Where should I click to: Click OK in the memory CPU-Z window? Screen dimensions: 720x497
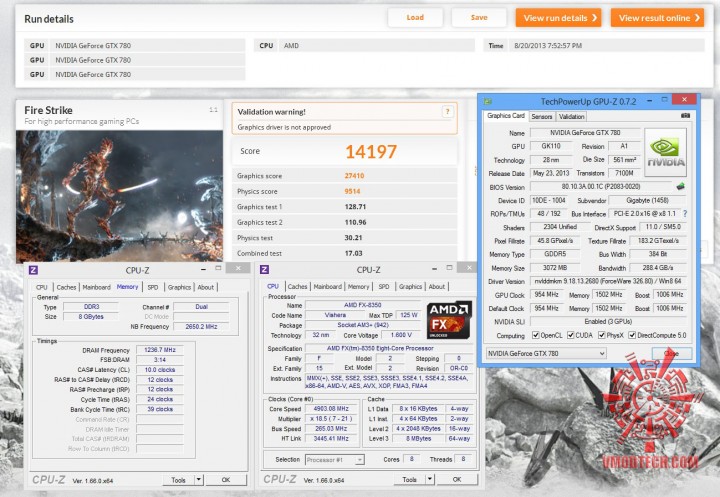[x=226, y=480]
